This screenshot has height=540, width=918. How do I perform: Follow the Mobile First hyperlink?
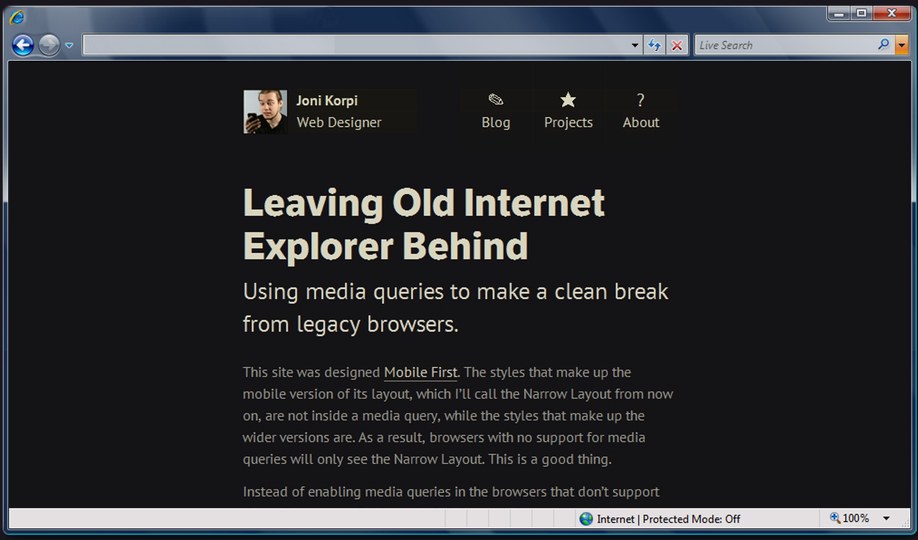(420, 372)
